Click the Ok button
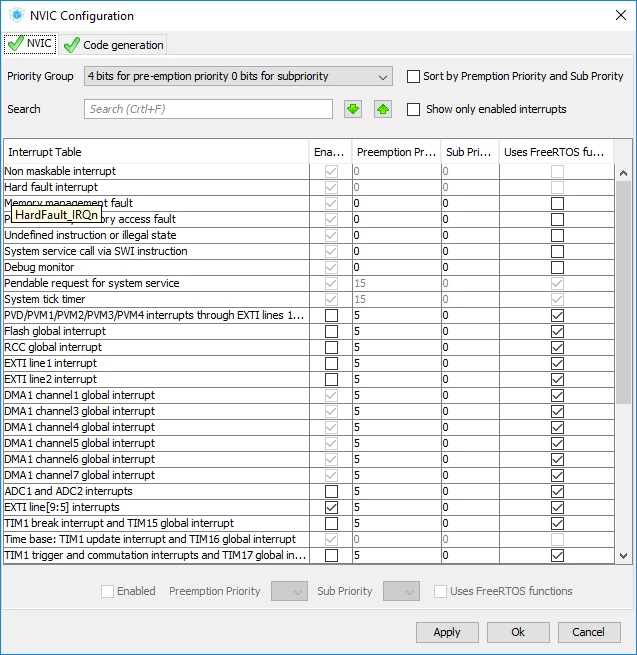The width and height of the screenshot is (637, 655). coord(518,632)
